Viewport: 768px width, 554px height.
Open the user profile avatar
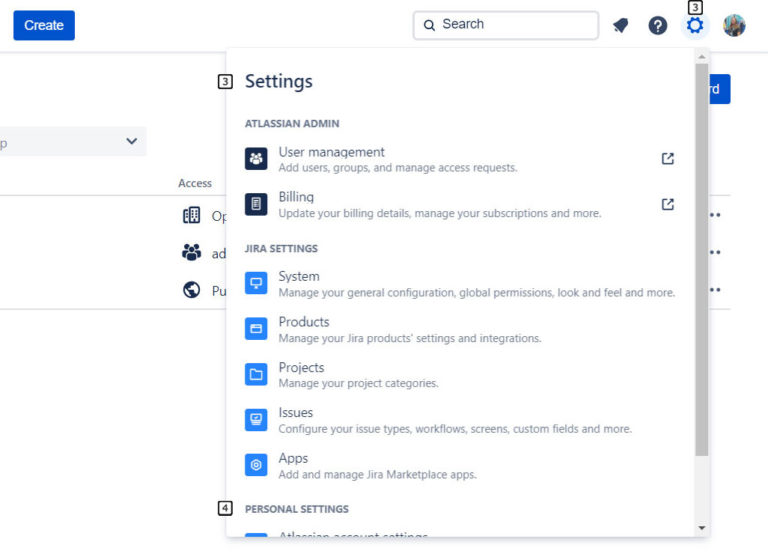click(x=734, y=25)
